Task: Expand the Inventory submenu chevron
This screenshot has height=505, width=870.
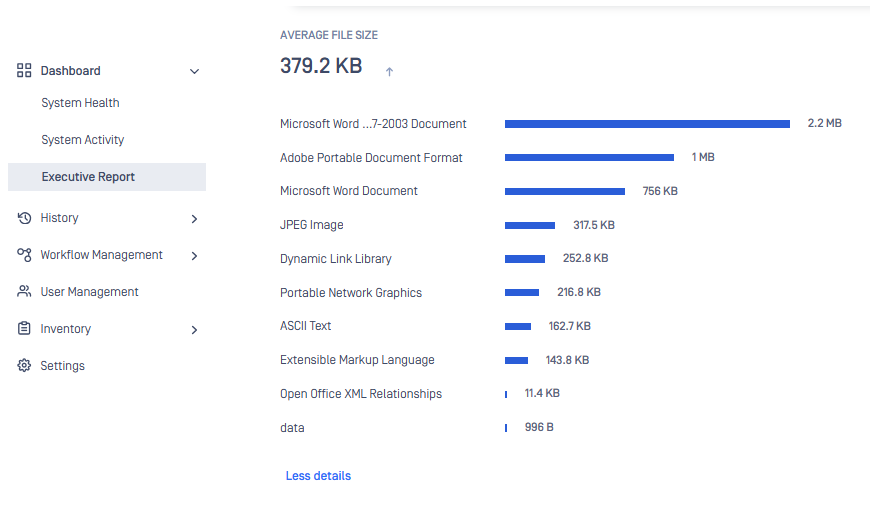Action: tap(194, 330)
